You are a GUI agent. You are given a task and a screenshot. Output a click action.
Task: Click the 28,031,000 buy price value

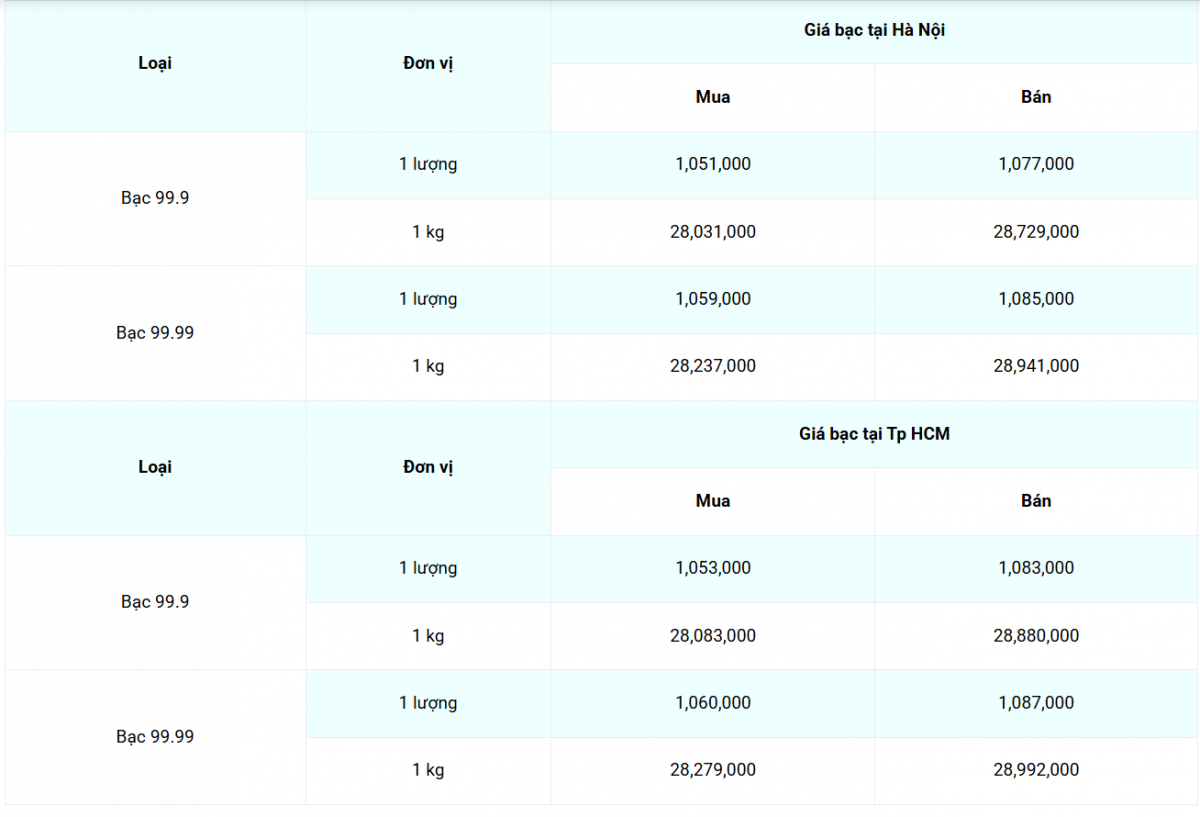pyautogui.click(x=712, y=232)
